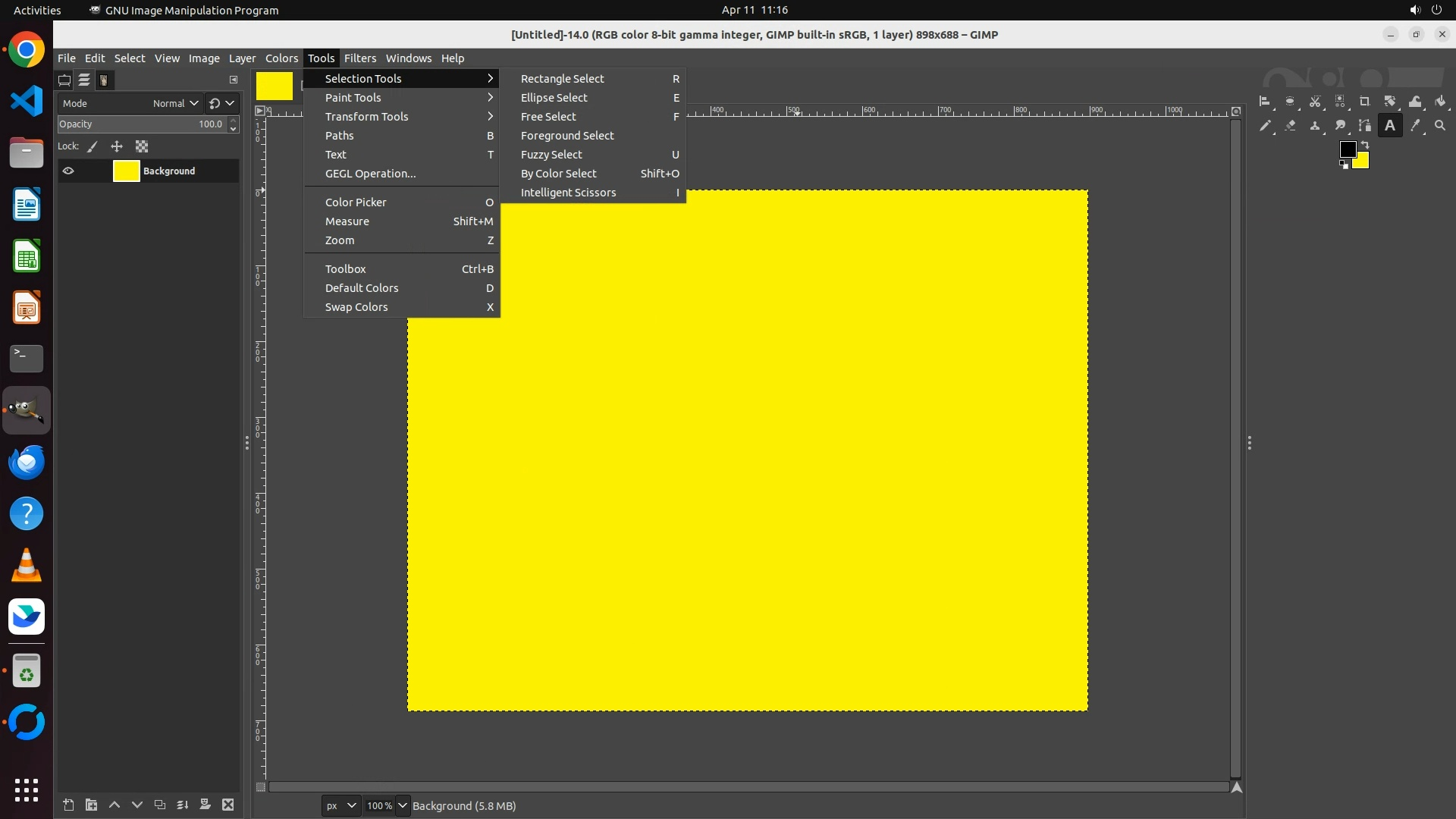Pick the Eraser tool

coord(1290,126)
